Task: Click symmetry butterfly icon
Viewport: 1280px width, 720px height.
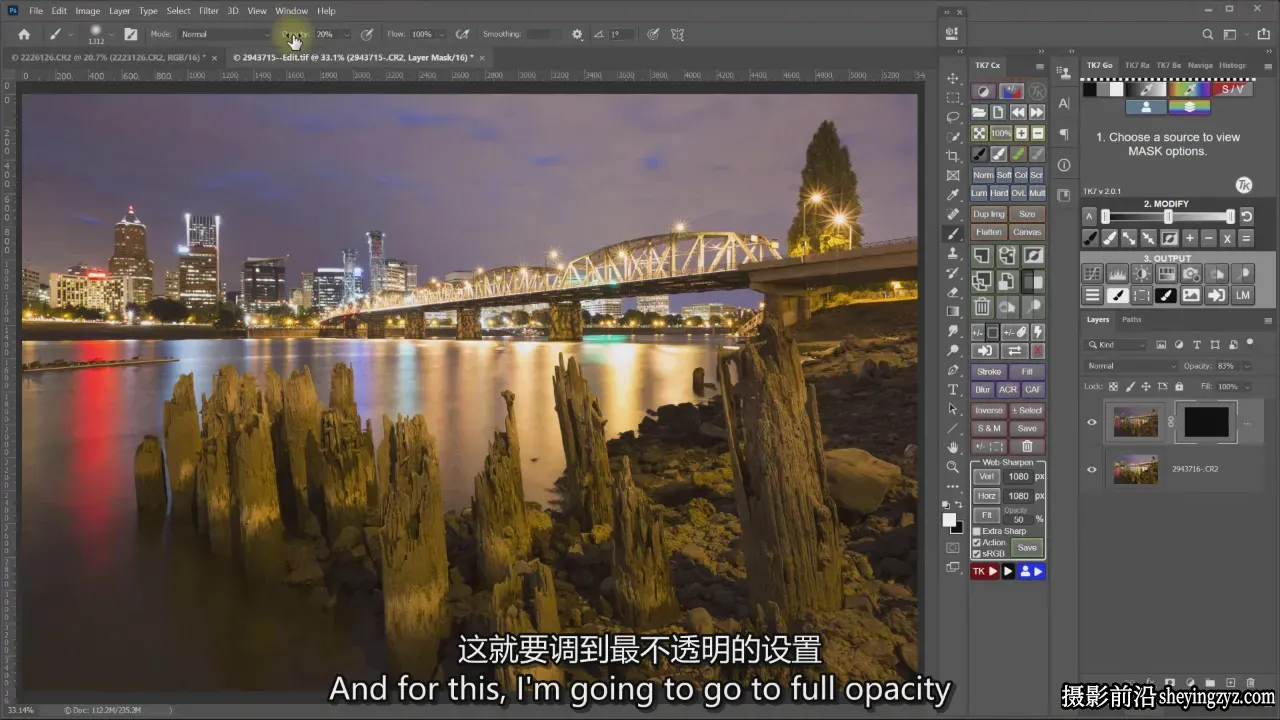Action: tap(680, 34)
